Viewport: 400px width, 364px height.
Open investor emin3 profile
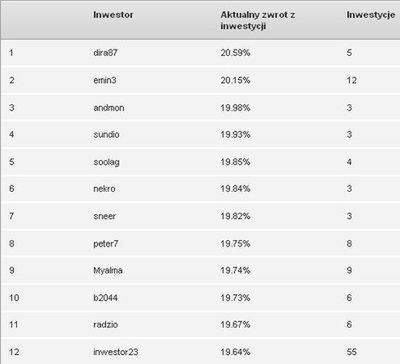pyautogui.click(x=105, y=80)
